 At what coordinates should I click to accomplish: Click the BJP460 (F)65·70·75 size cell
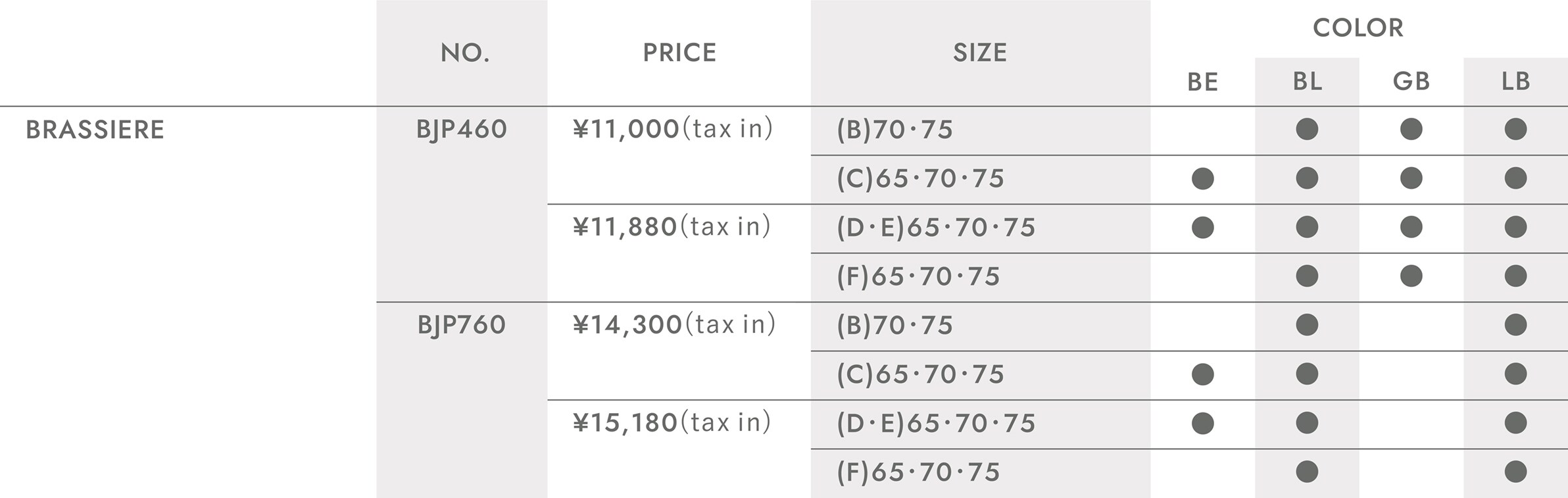tap(981, 277)
